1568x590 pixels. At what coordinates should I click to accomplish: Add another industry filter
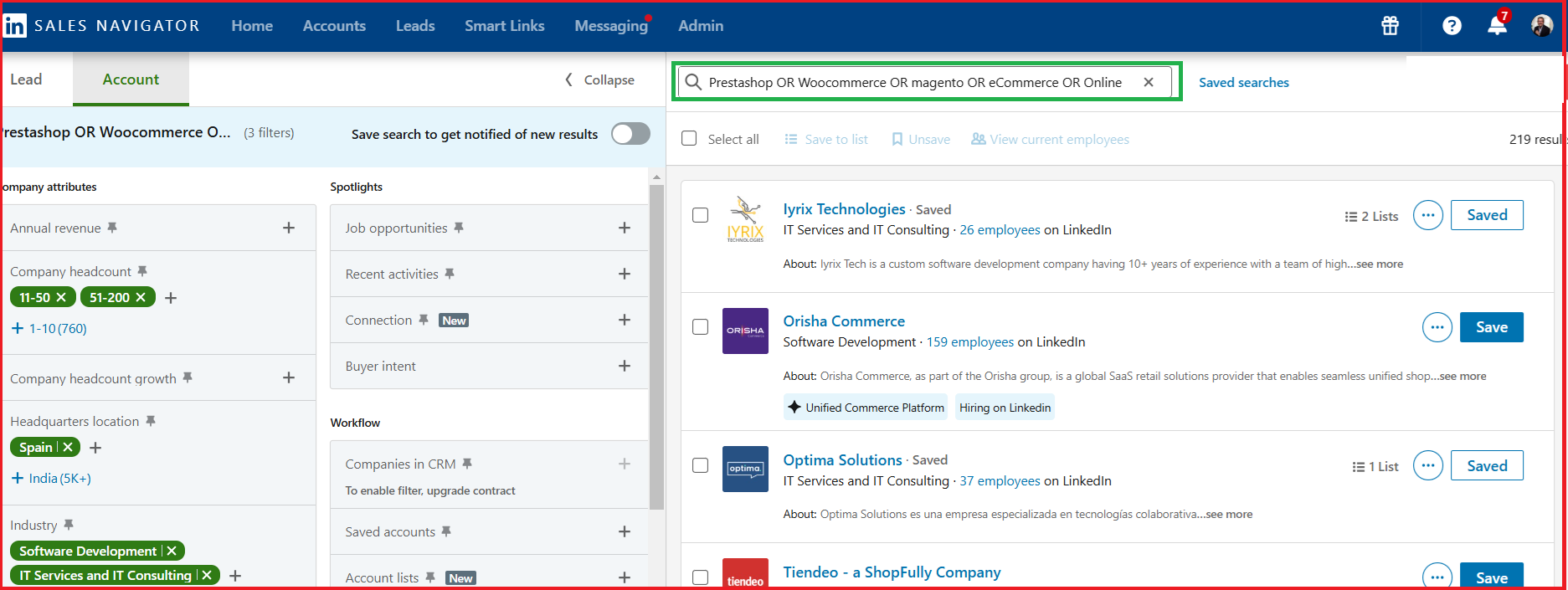235,576
